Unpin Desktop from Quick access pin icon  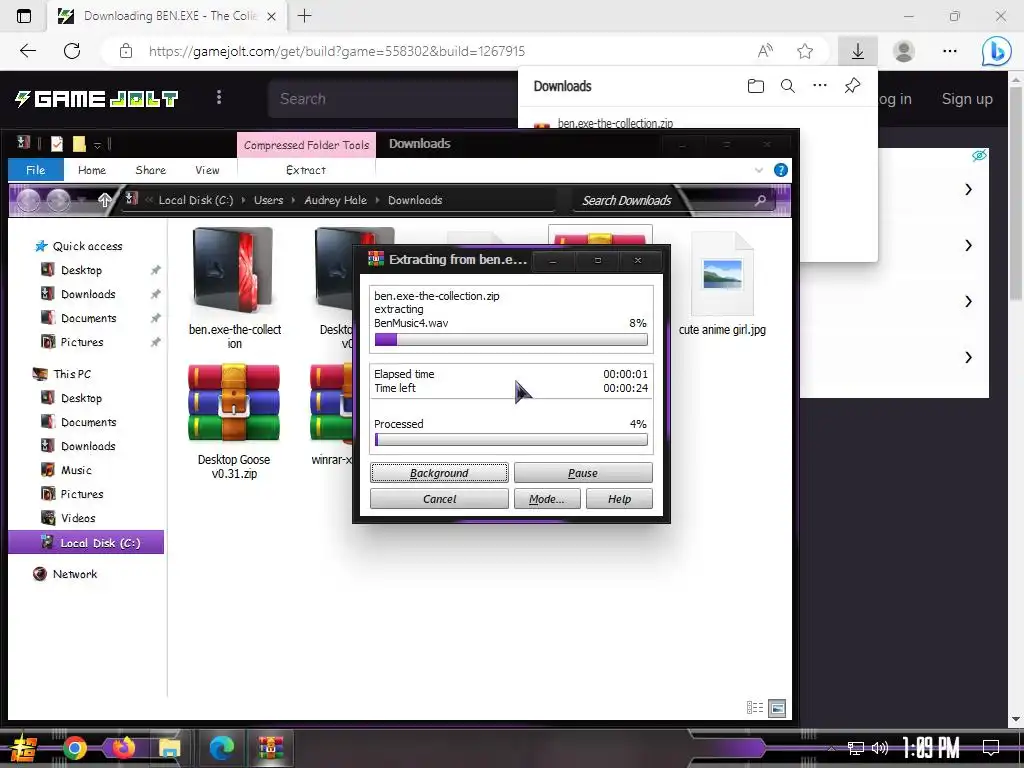155,270
